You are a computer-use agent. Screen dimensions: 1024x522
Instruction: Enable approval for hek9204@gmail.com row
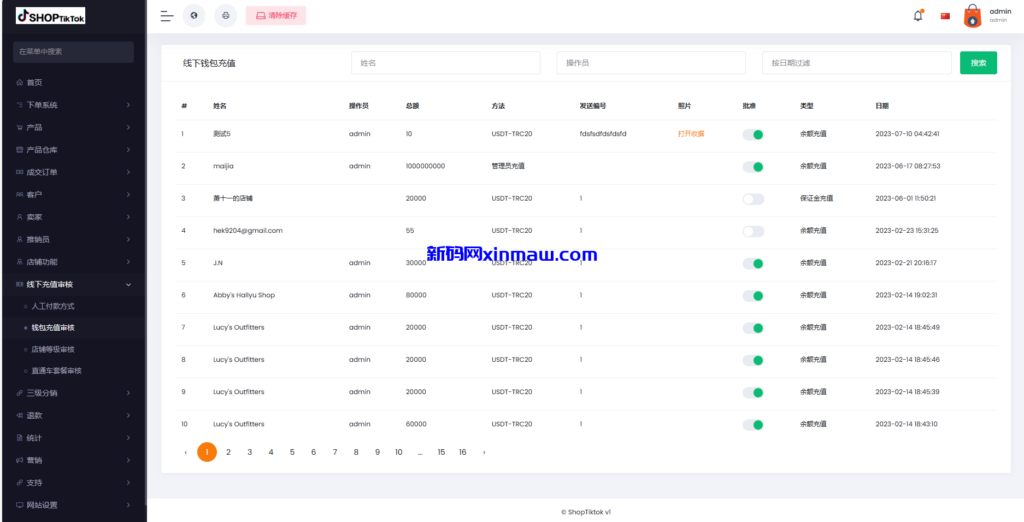coord(753,231)
